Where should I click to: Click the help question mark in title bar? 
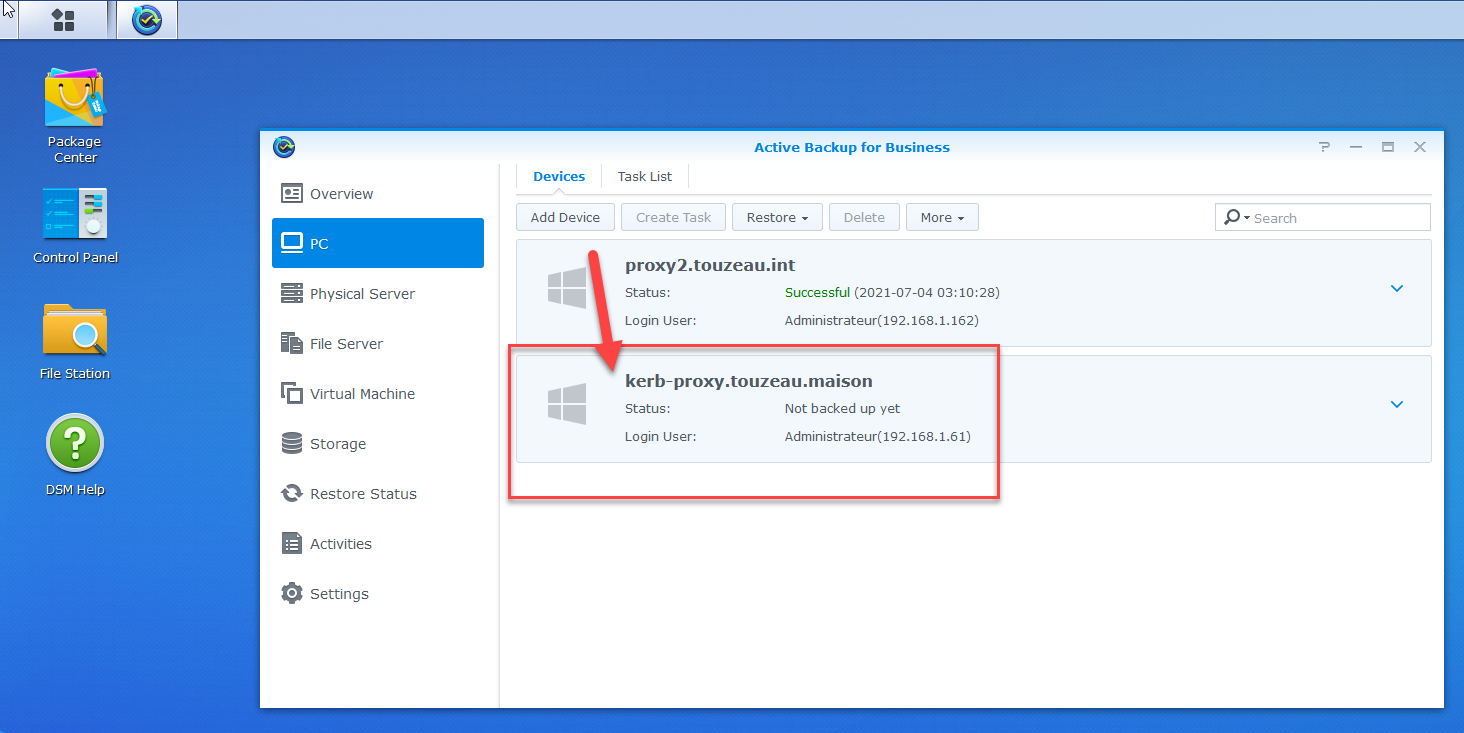[1324, 147]
